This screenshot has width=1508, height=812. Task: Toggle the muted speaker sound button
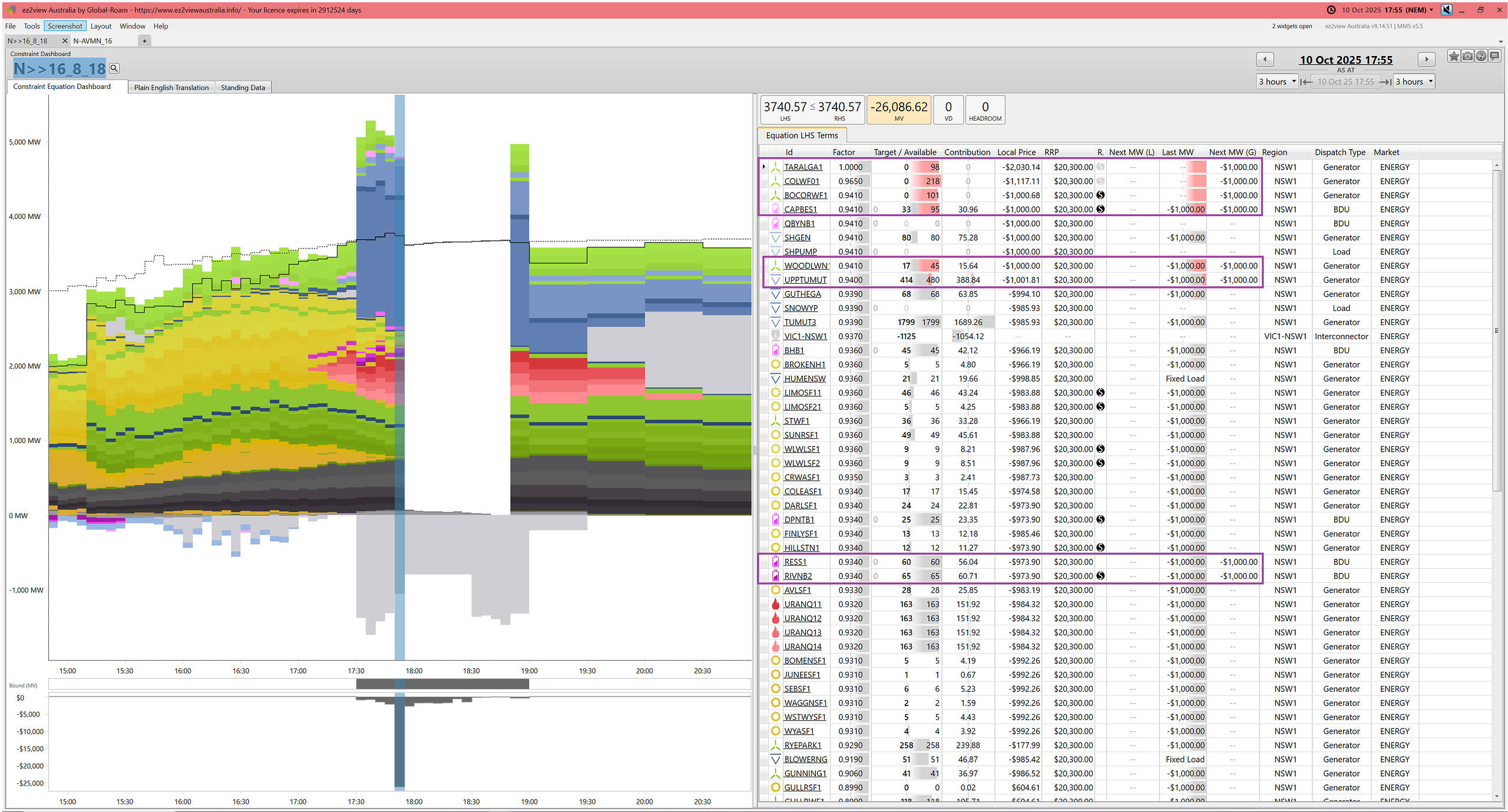1446,10
